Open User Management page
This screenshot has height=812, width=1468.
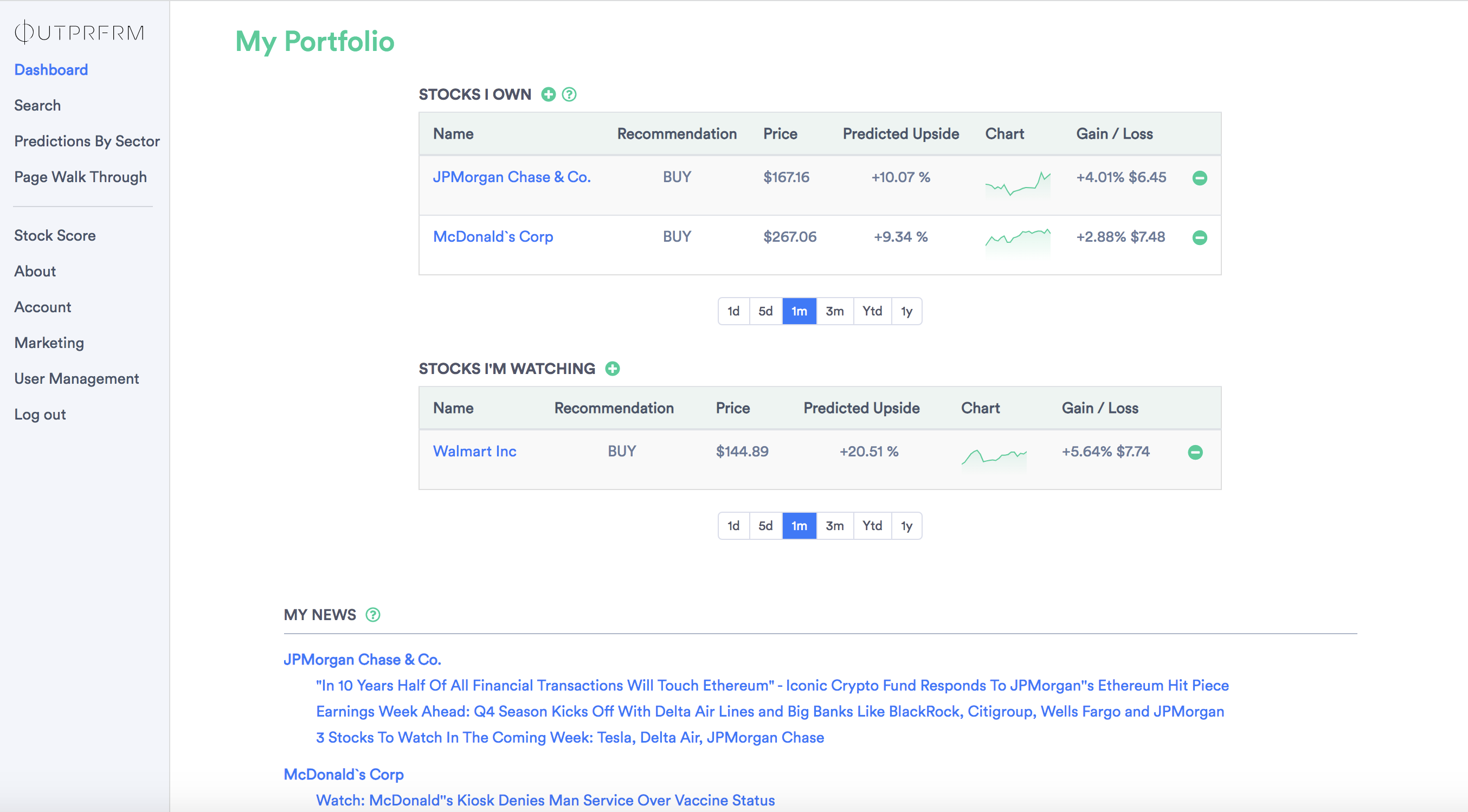tap(76, 379)
